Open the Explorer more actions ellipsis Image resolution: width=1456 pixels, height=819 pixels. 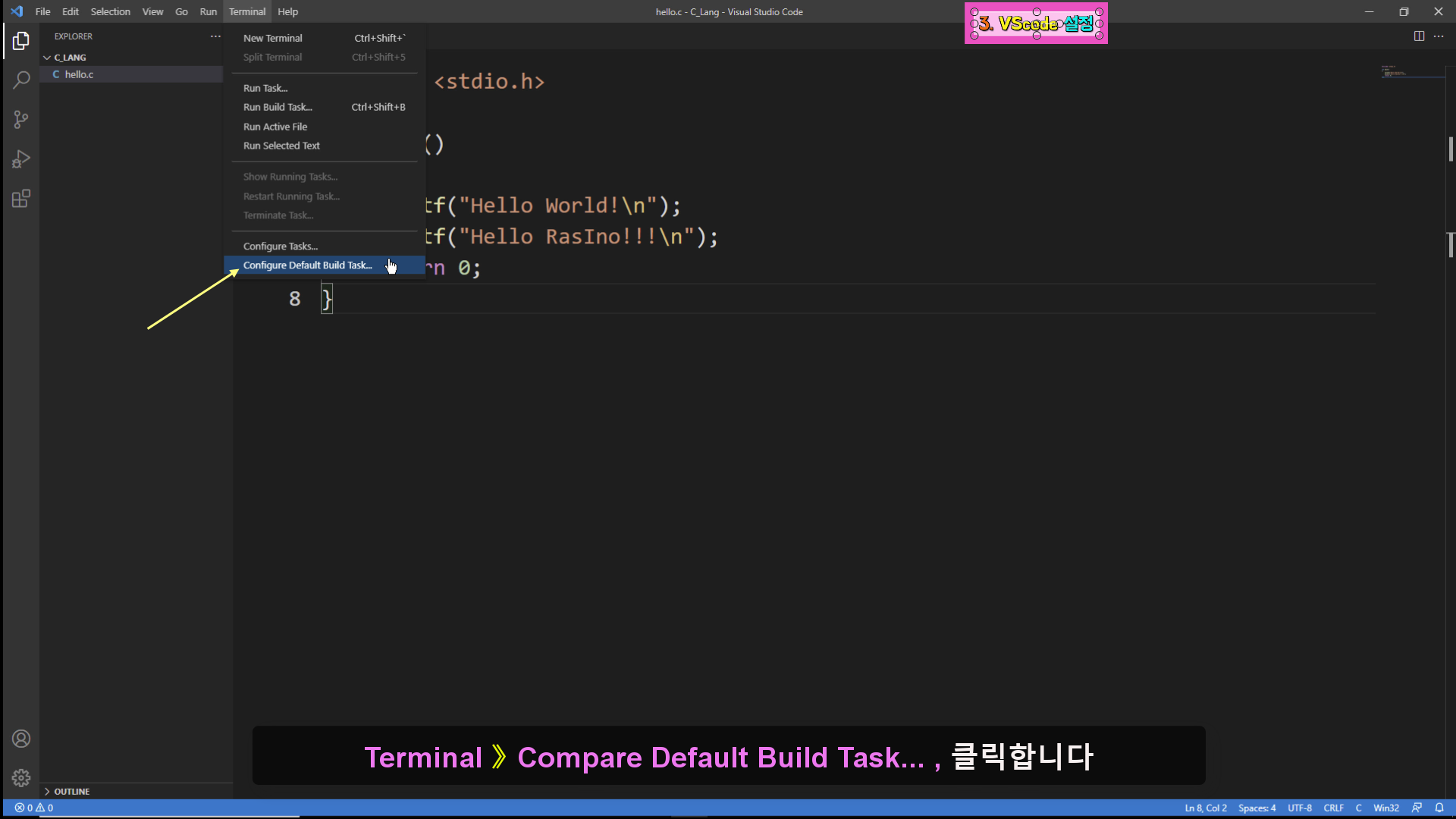215,36
